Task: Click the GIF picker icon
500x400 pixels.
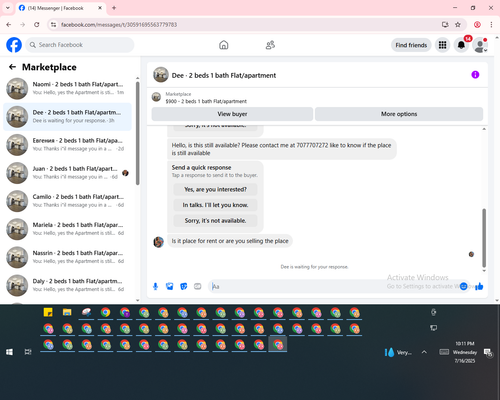Action: (x=198, y=286)
